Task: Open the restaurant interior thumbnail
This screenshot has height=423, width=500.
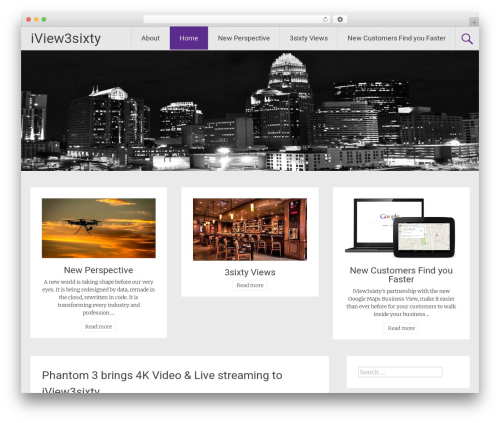Action: point(250,229)
